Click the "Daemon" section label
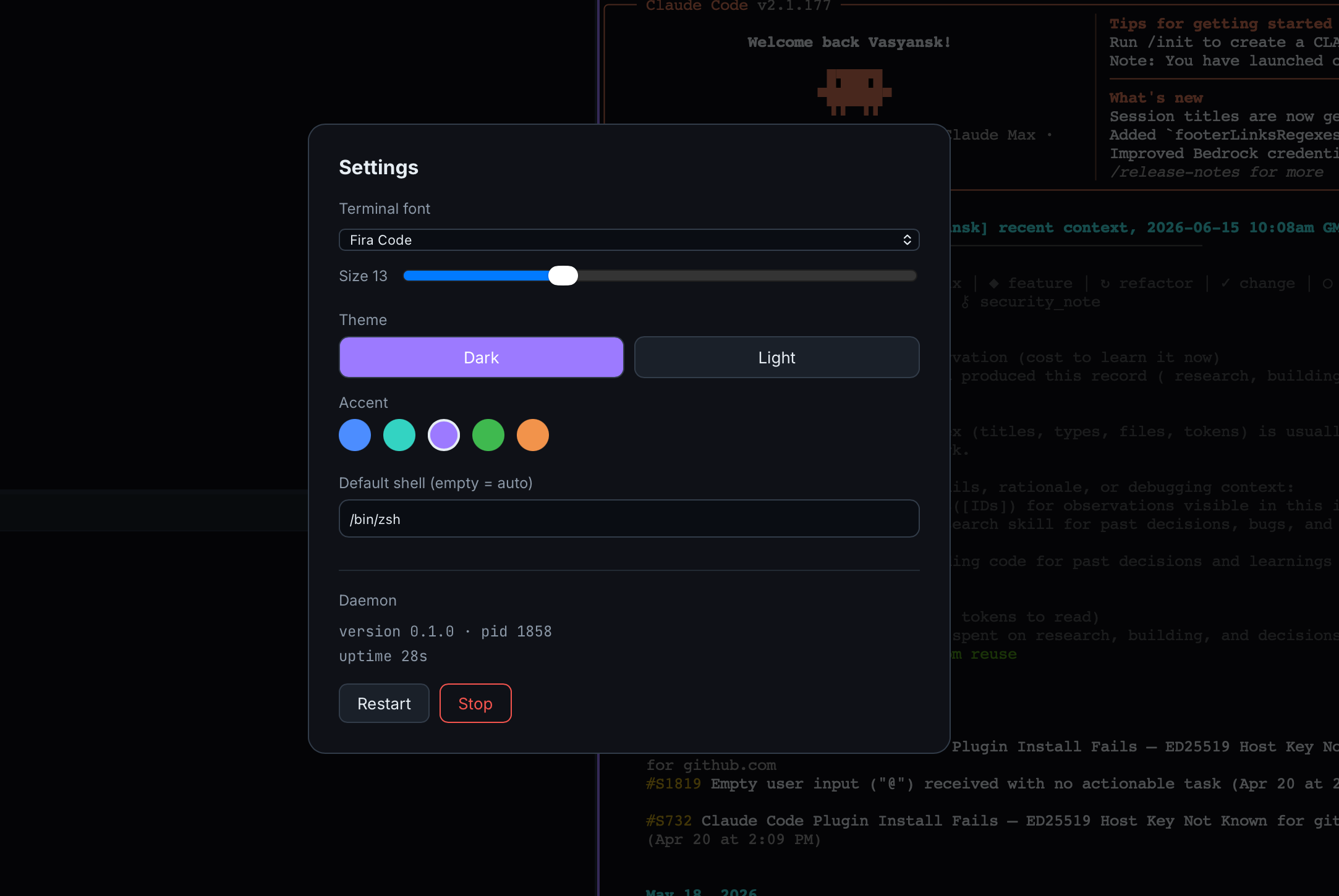The image size is (1339, 896). tap(368, 601)
